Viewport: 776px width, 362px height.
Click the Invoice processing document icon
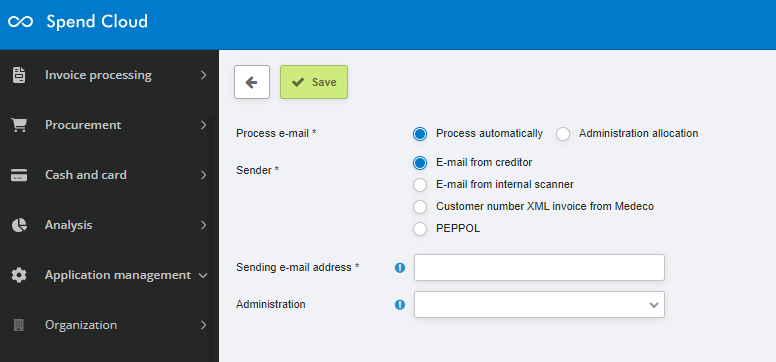pyautogui.click(x=19, y=75)
